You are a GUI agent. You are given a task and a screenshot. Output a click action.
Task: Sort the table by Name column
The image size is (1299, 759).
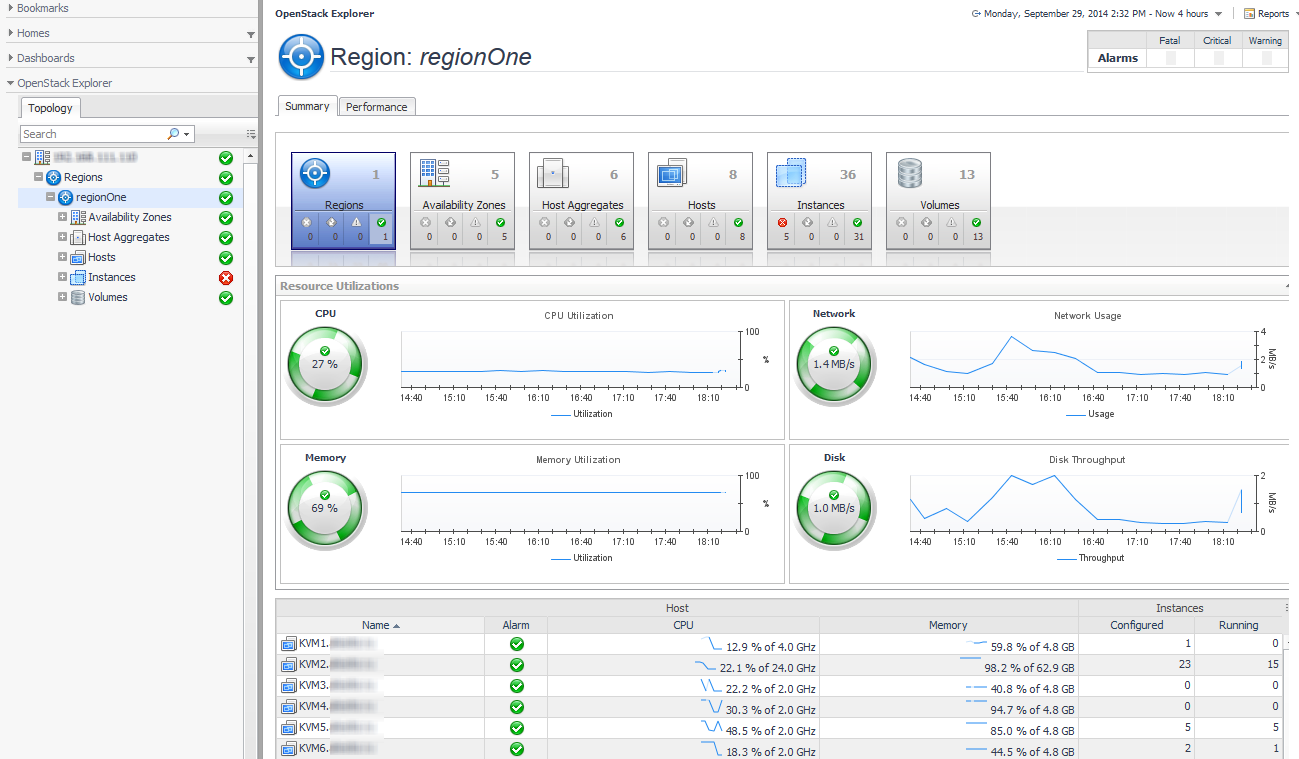point(376,625)
